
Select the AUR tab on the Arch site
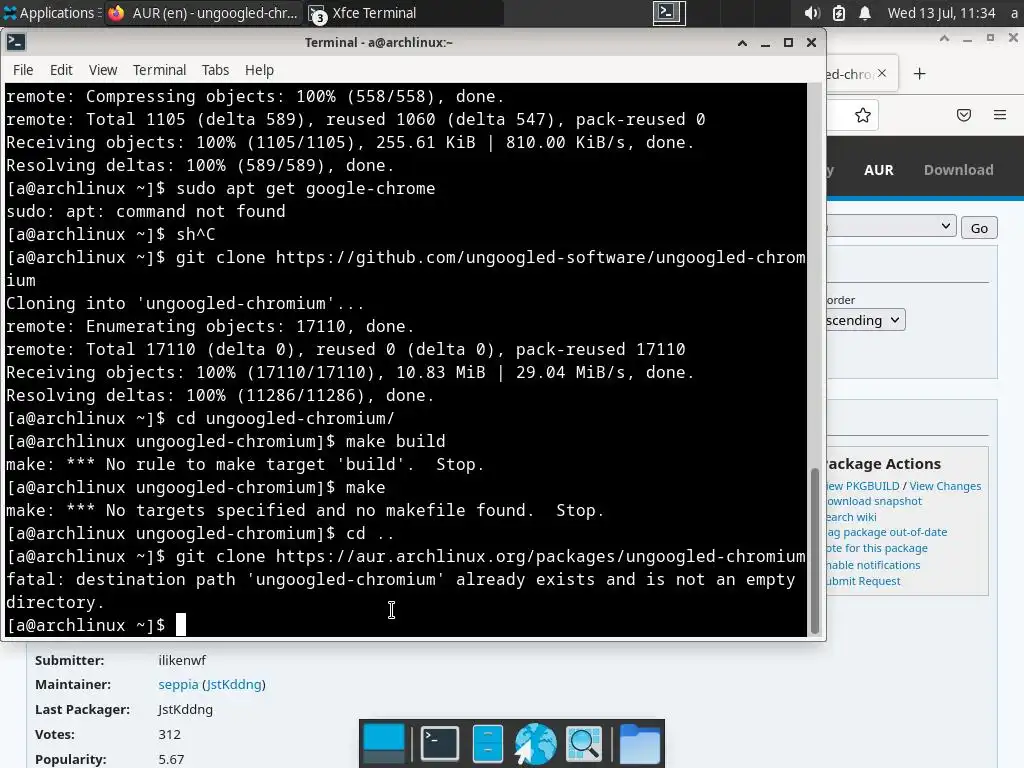coord(878,170)
